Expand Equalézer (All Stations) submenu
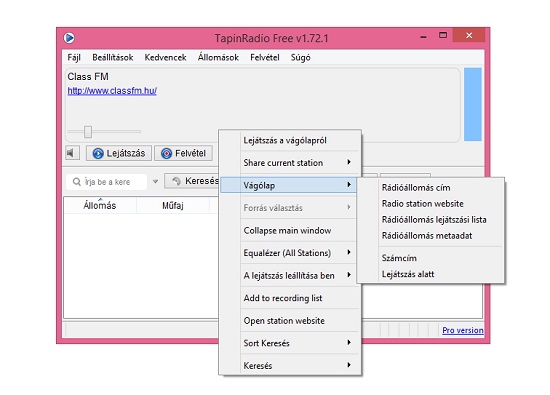 [x=290, y=253]
